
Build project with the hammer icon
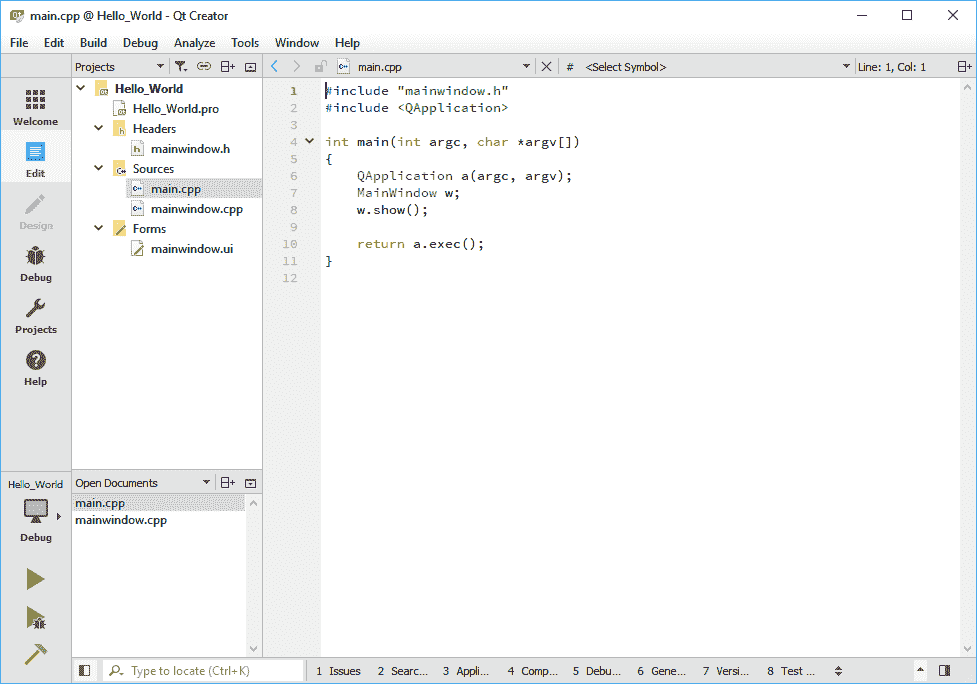tap(36, 653)
